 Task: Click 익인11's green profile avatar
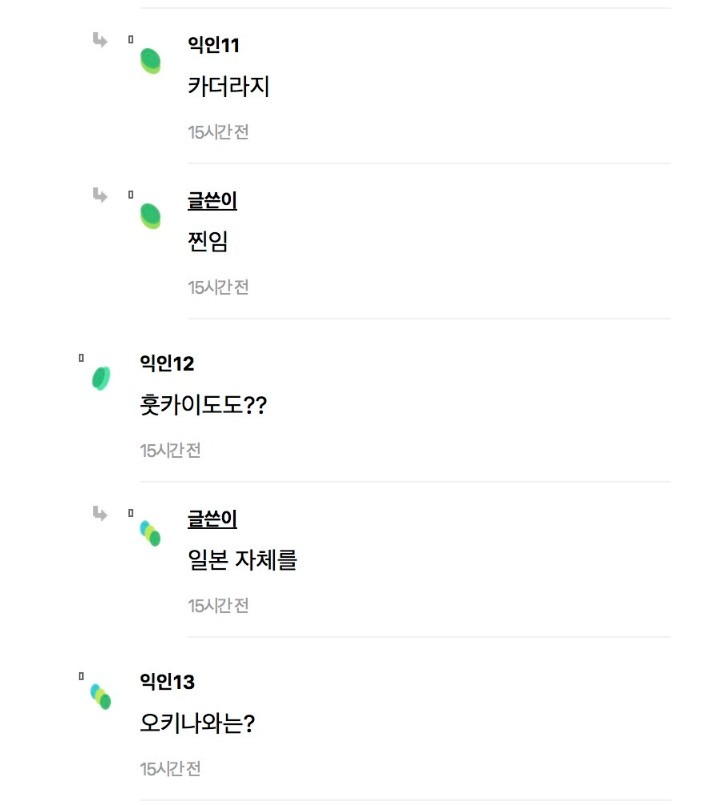tap(150, 61)
